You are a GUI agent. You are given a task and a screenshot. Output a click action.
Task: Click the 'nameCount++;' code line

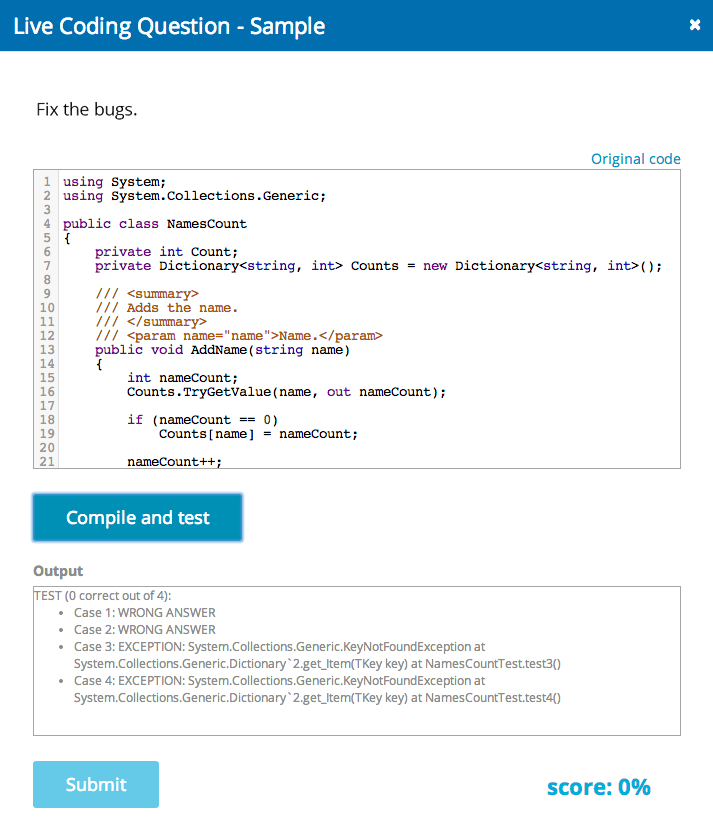pyautogui.click(x=174, y=462)
